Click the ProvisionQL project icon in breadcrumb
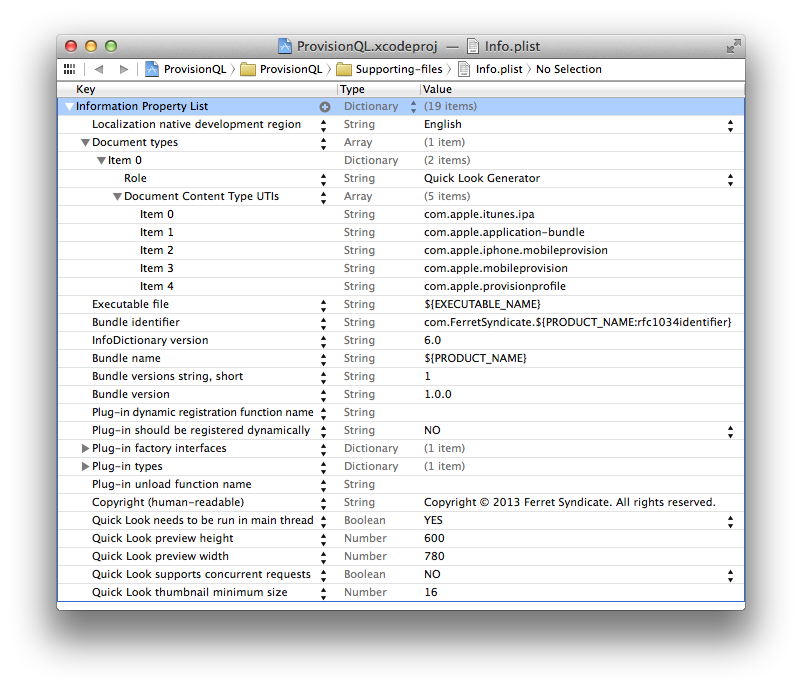802x689 pixels. point(152,69)
